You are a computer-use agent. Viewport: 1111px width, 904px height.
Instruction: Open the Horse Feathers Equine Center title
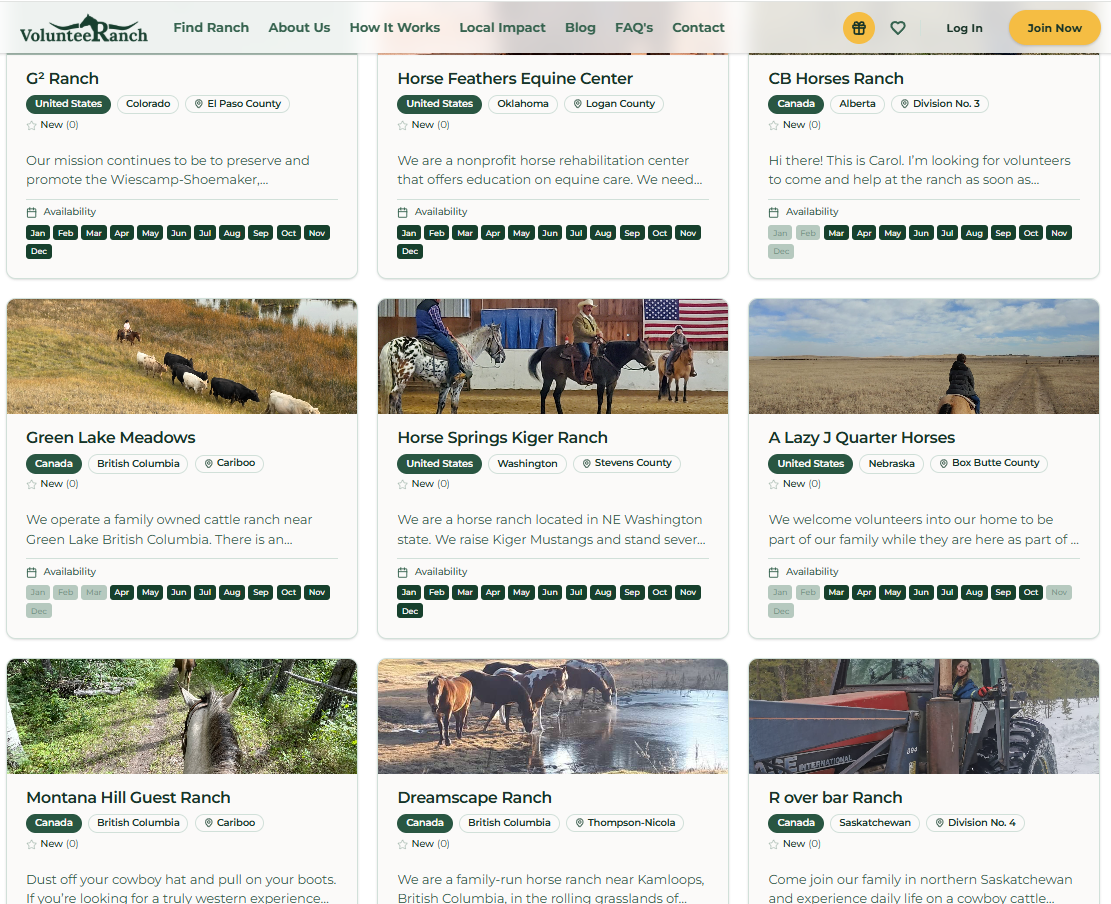[515, 79]
